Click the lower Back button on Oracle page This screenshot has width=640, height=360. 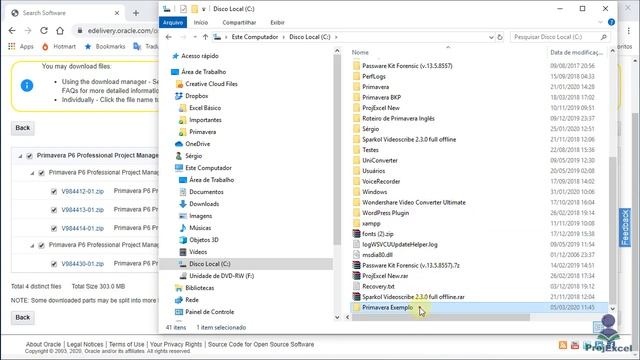pyautogui.click(x=22, y=318)
